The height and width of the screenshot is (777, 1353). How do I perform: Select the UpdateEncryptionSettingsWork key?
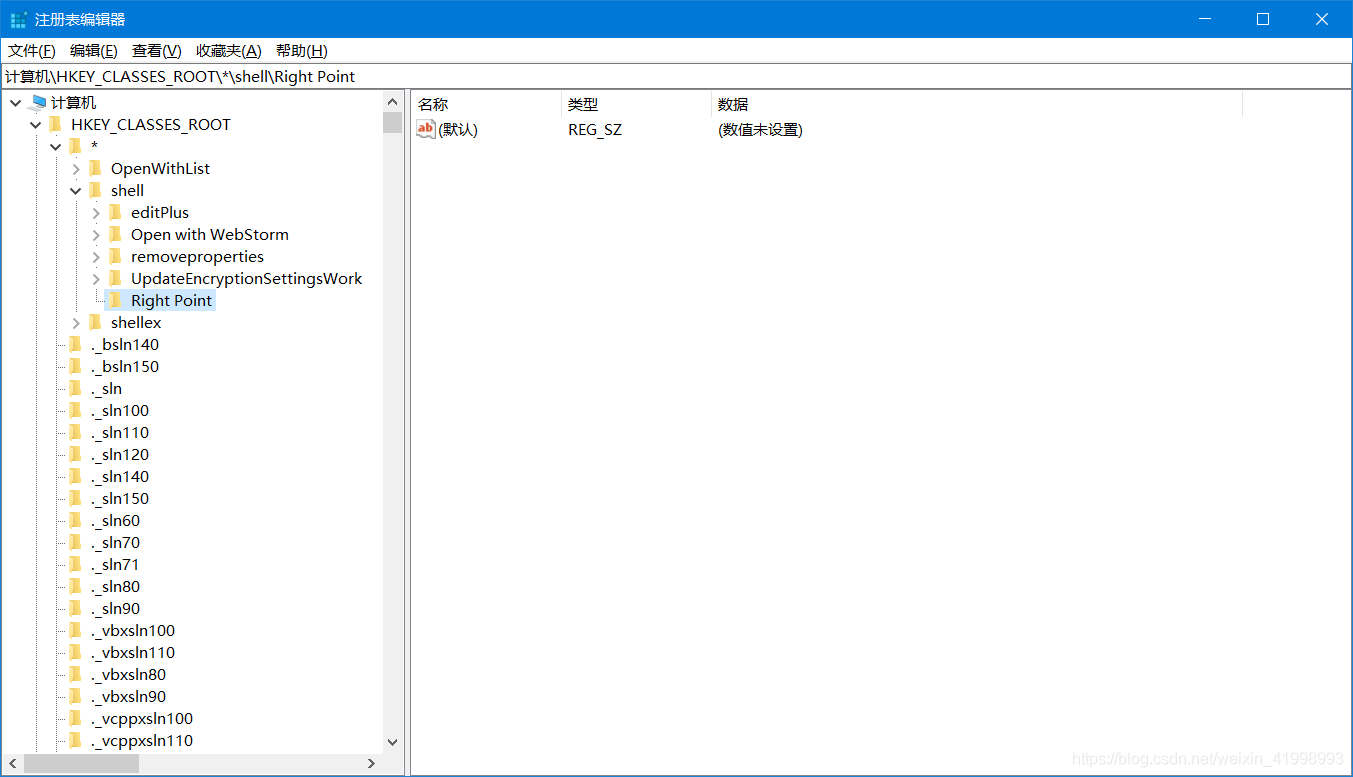coord(246,278)
